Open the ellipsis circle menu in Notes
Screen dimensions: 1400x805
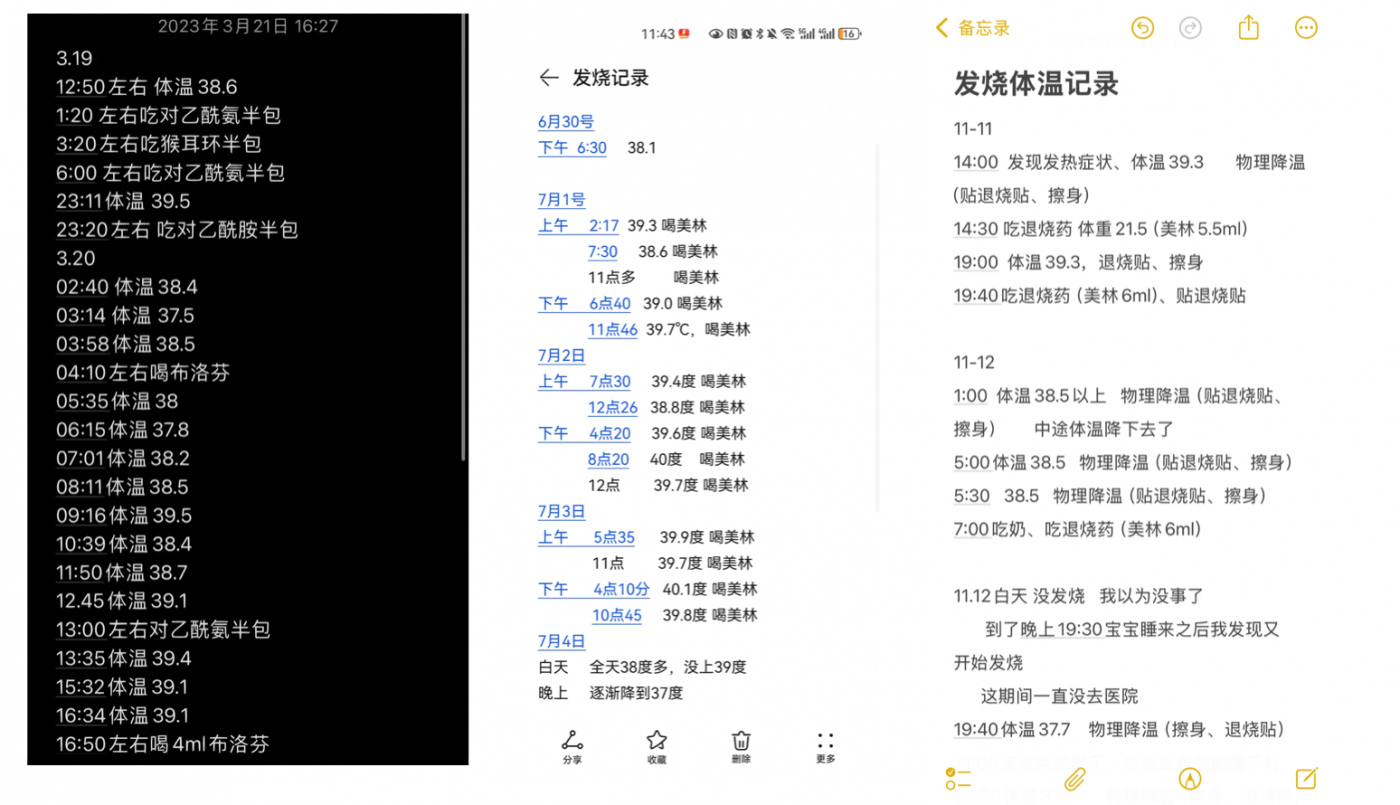pos(1306,28)
